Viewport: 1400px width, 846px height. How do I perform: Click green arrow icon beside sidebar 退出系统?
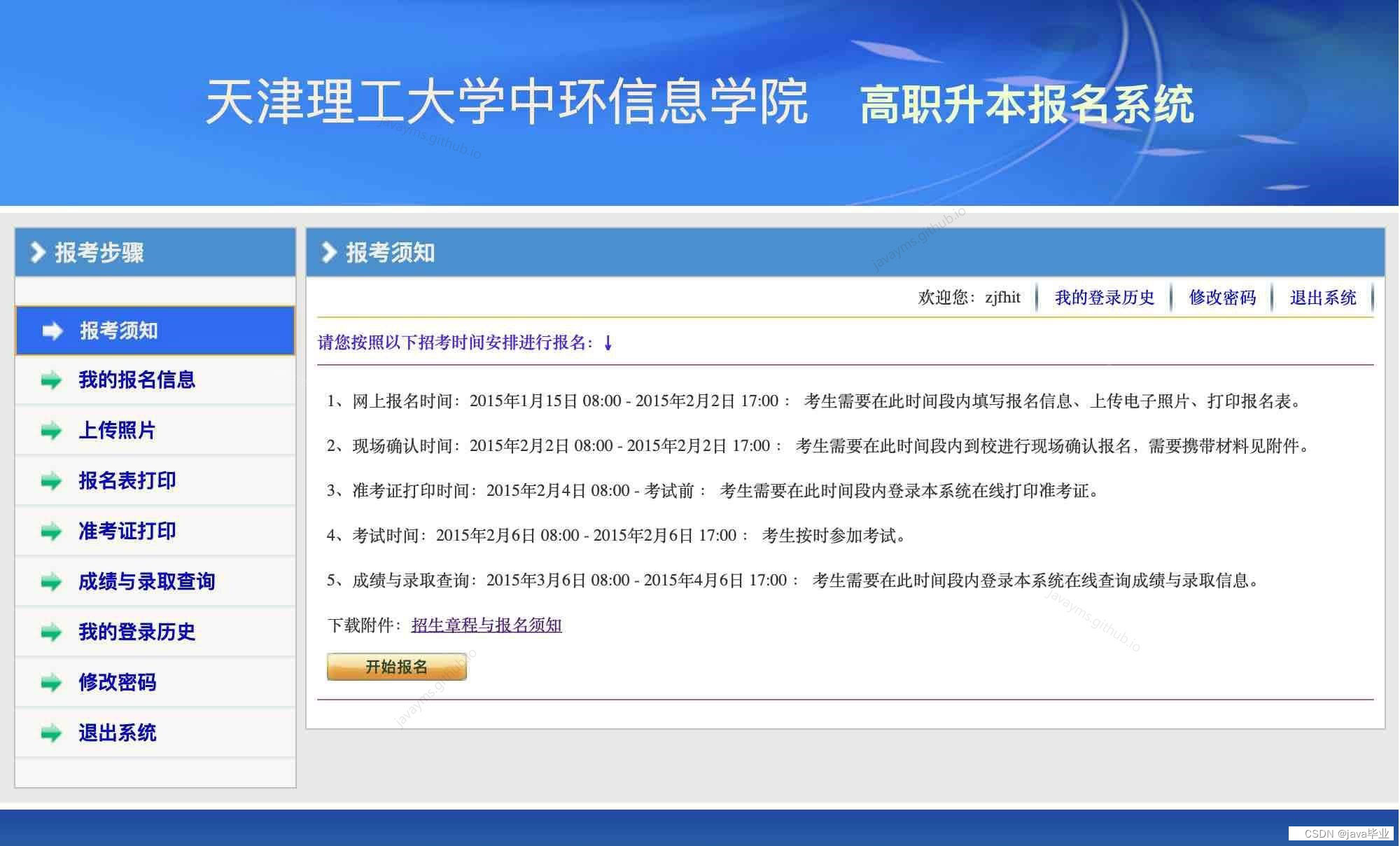point(51,733)
